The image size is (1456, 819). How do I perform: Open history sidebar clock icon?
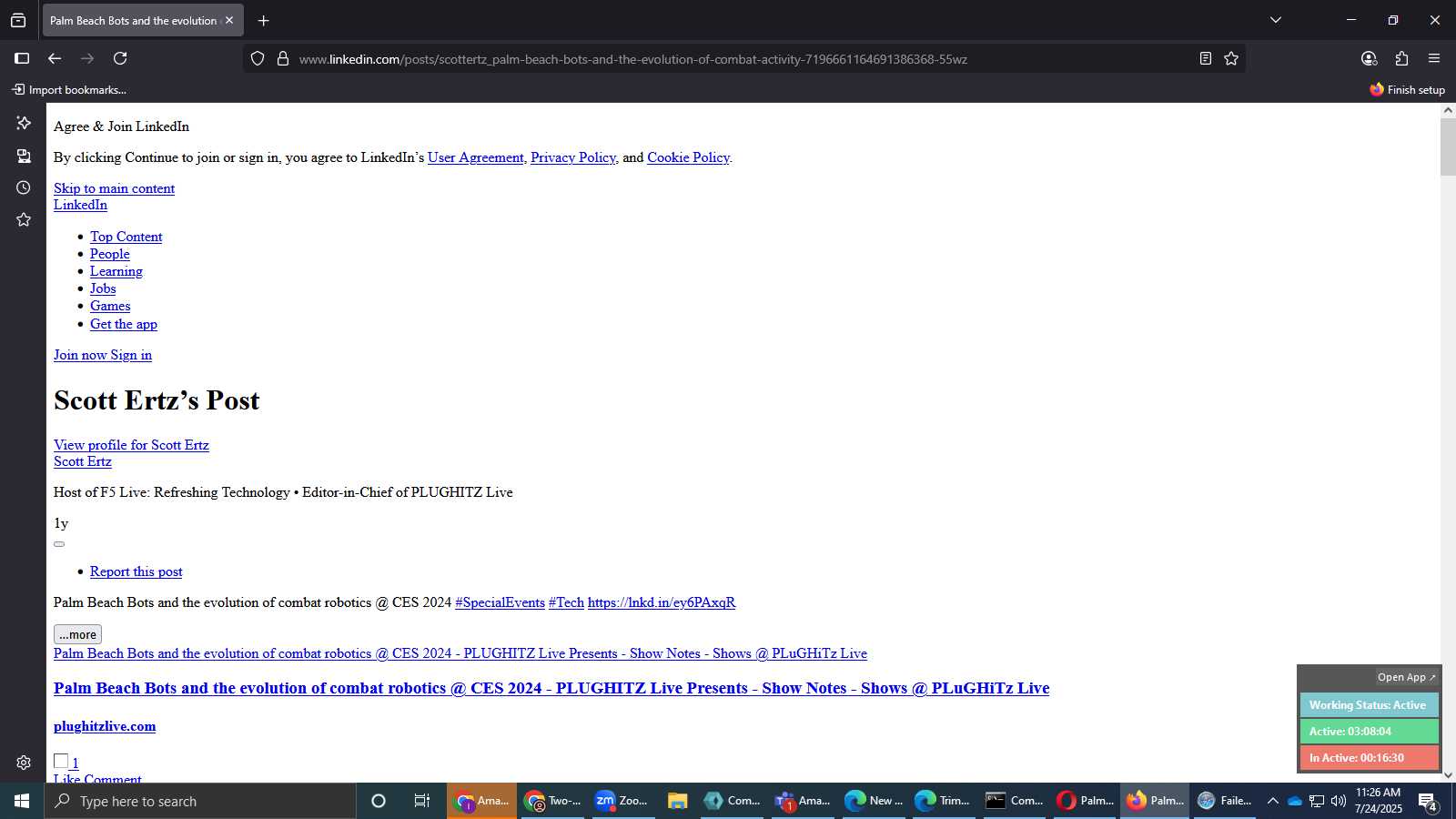24,187
